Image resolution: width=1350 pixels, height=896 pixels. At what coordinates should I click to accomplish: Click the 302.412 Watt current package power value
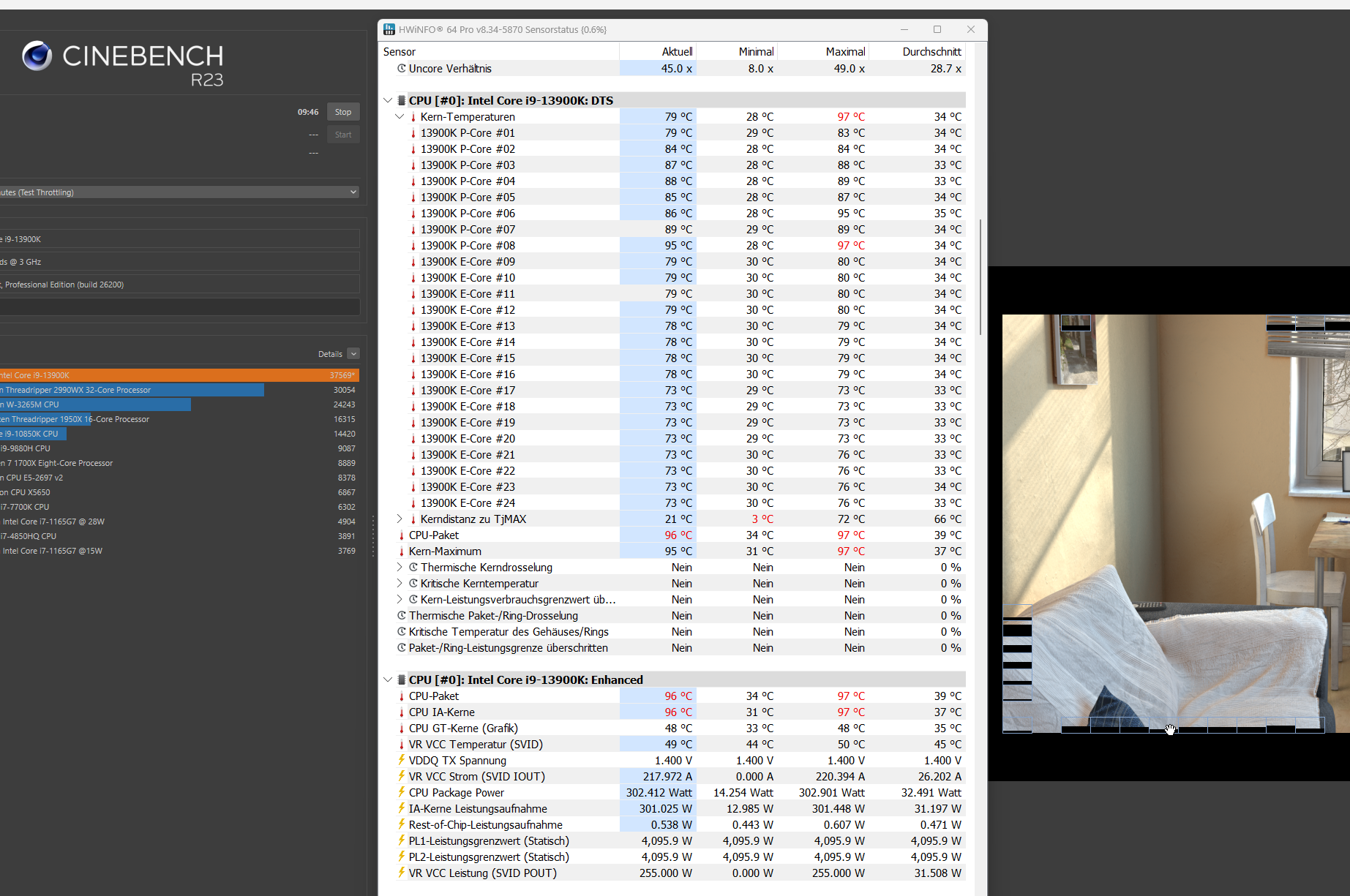[659, 793]
